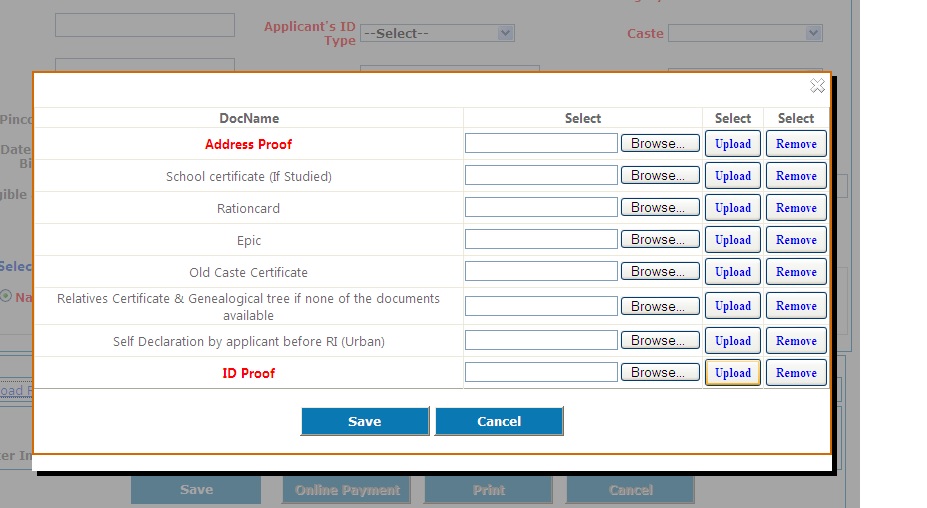The image size is (927, 508).
Task: Click the Address Proof file path field
Action: coord(541,144)
